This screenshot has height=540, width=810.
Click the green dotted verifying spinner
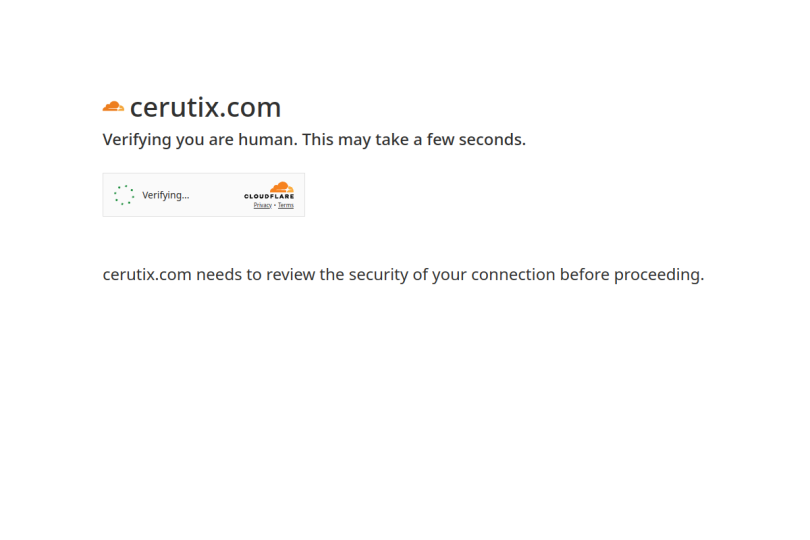124,195
